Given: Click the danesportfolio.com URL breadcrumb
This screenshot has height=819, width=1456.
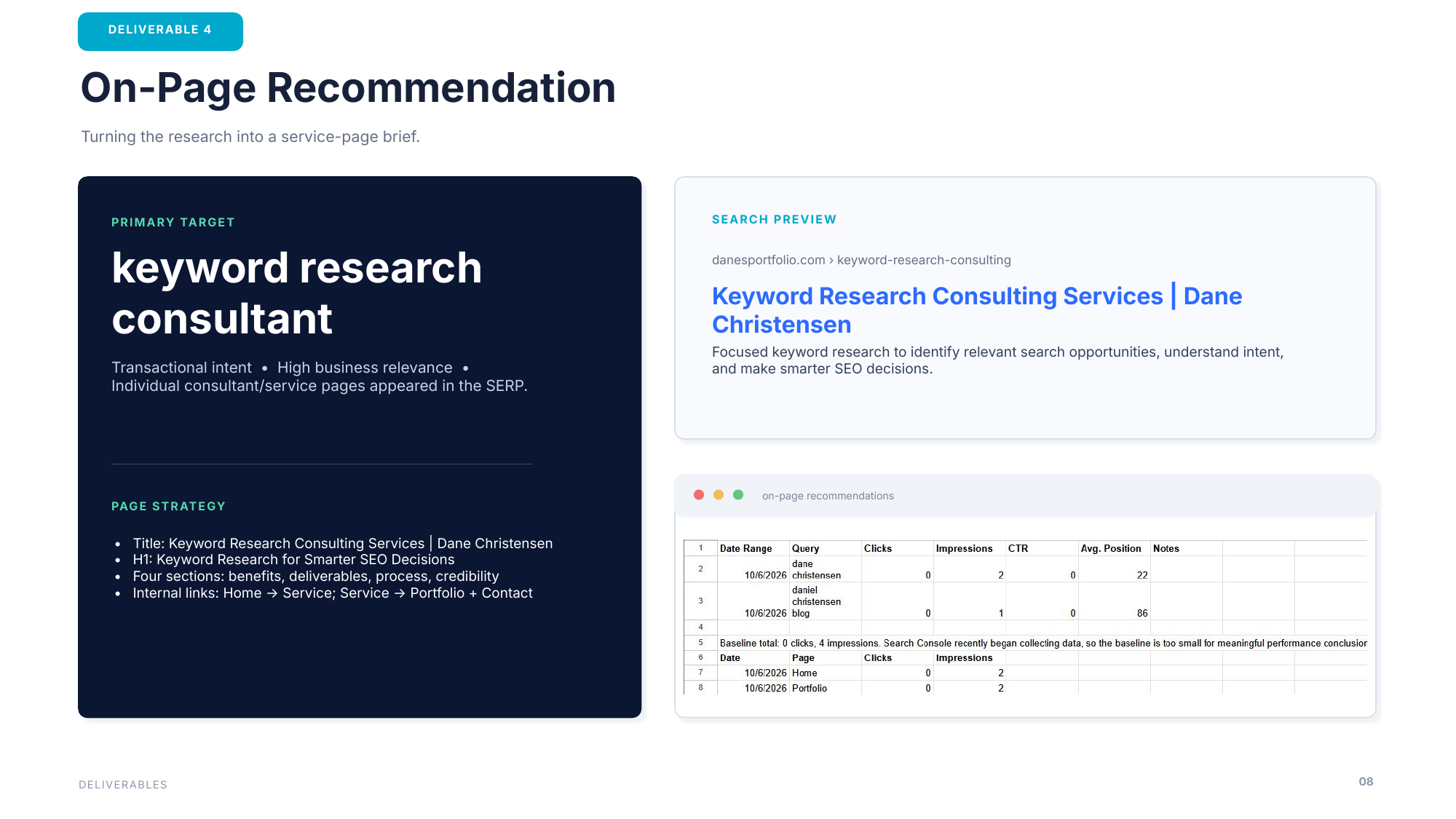Looking at the screenshot, I should click(861, 260).
